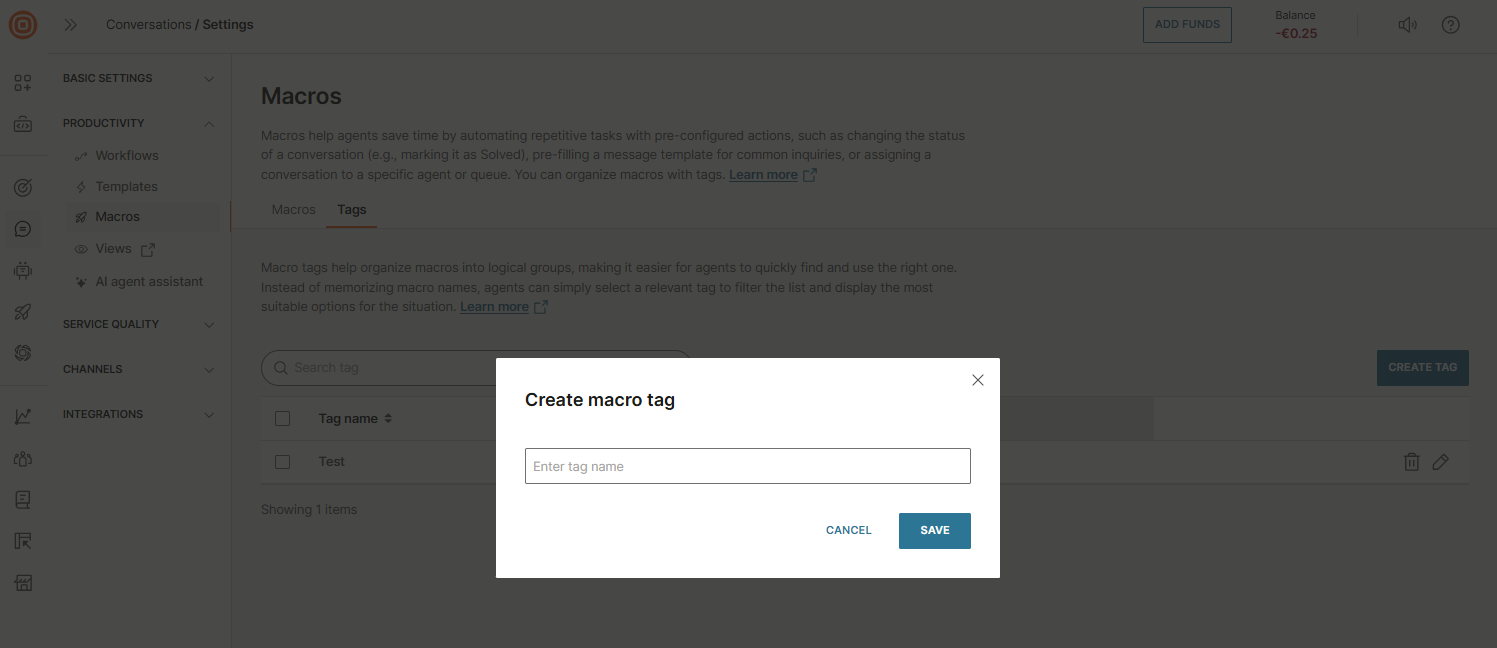
Task: Delete the Test tag with trash icon
Action: coord(1411,462)
